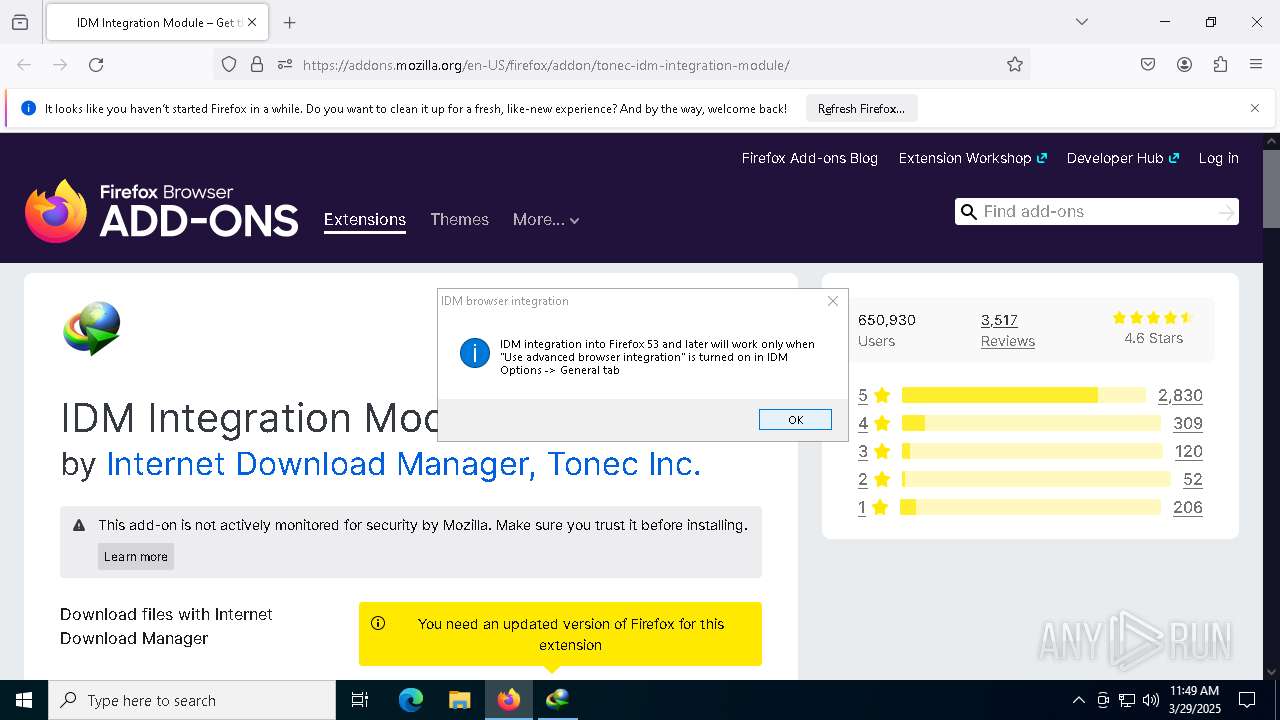Screen dimensions: 1280x720
Task: Click the 4 star rating bar
Action: 1031,423
